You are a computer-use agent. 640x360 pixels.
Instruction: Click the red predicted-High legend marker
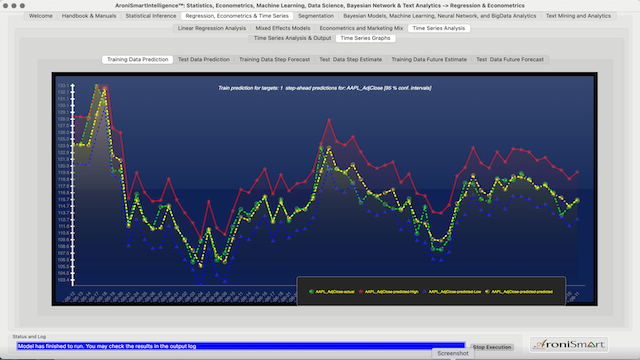360,291
